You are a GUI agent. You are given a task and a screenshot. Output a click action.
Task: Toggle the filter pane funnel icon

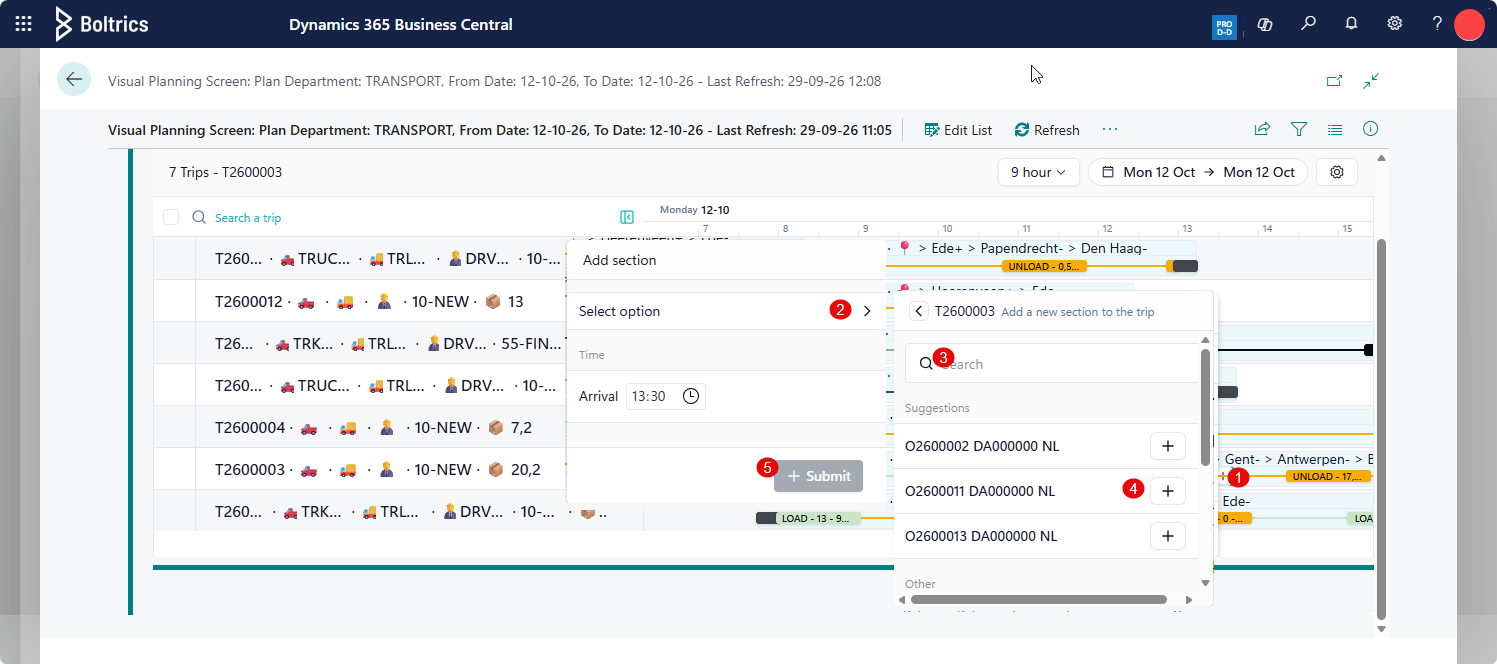(x=1299, y=129)
